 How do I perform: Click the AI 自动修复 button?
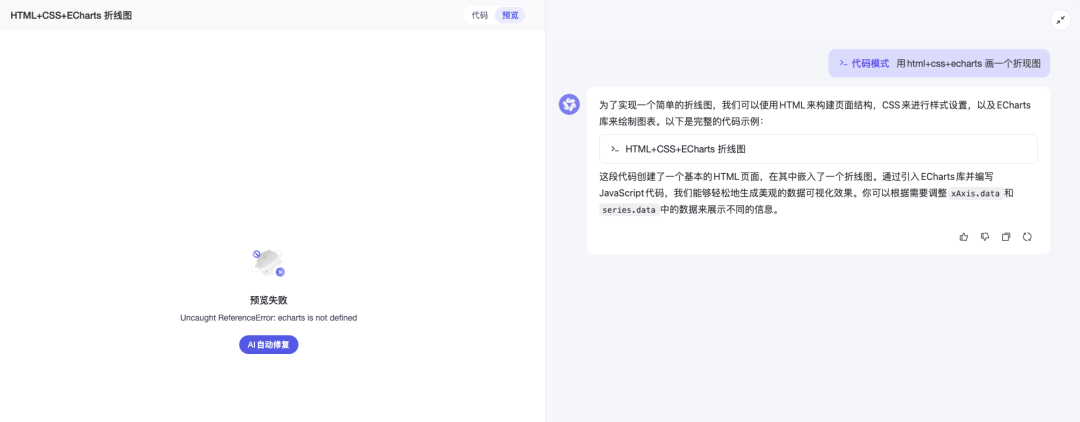tap(269, 344)
